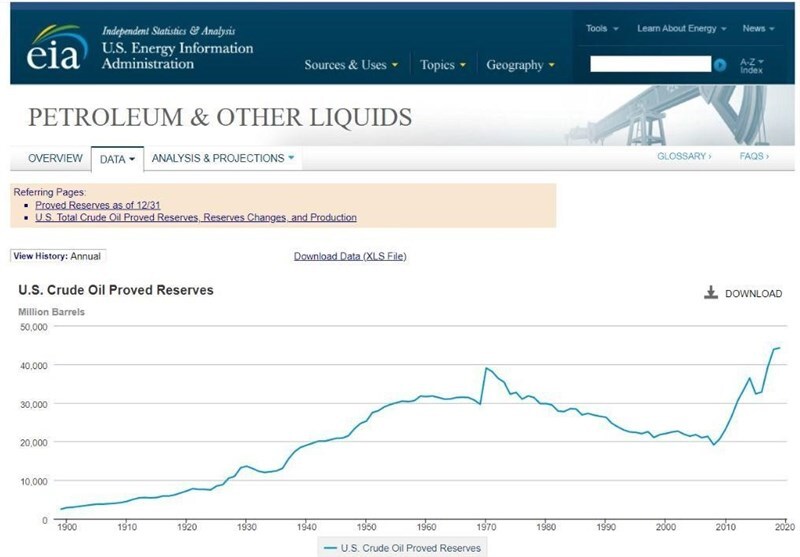This screenshot has height=557, width=800.
Task: Switch to the Overview tab
Action: (x=55, y=158)
